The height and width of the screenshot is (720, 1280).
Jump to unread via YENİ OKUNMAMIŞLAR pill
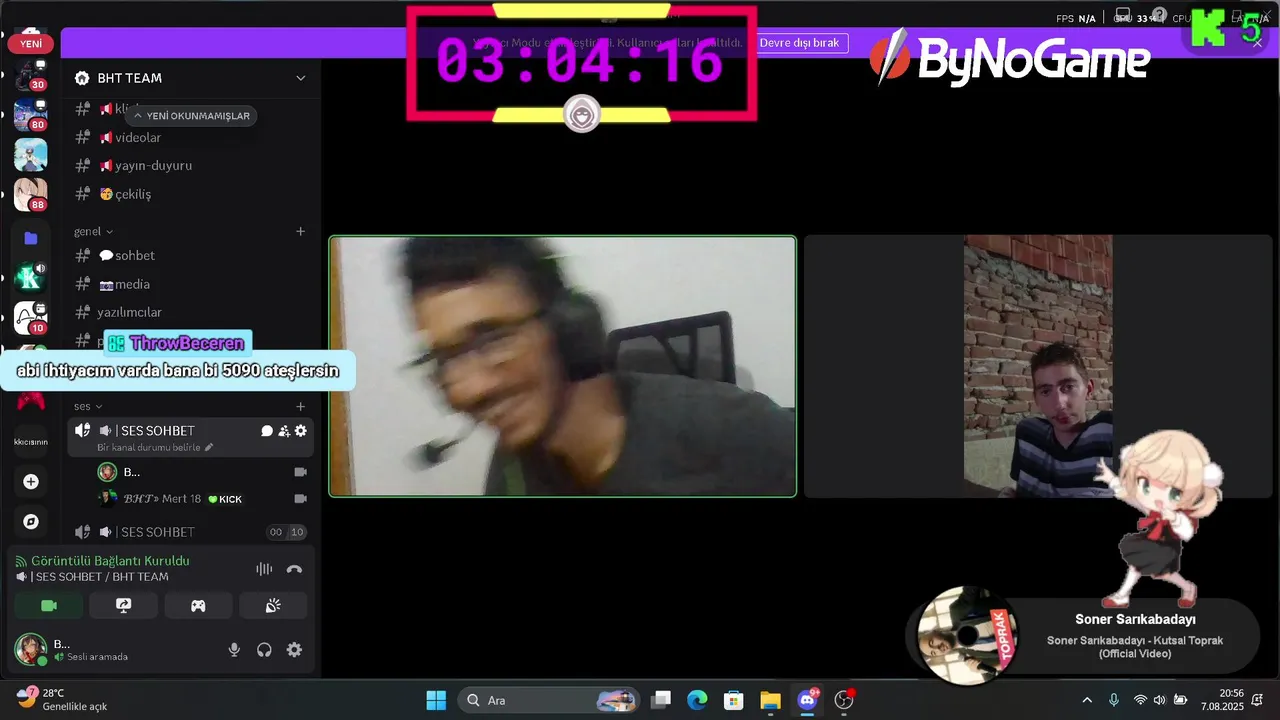click(x=190, y=116)
